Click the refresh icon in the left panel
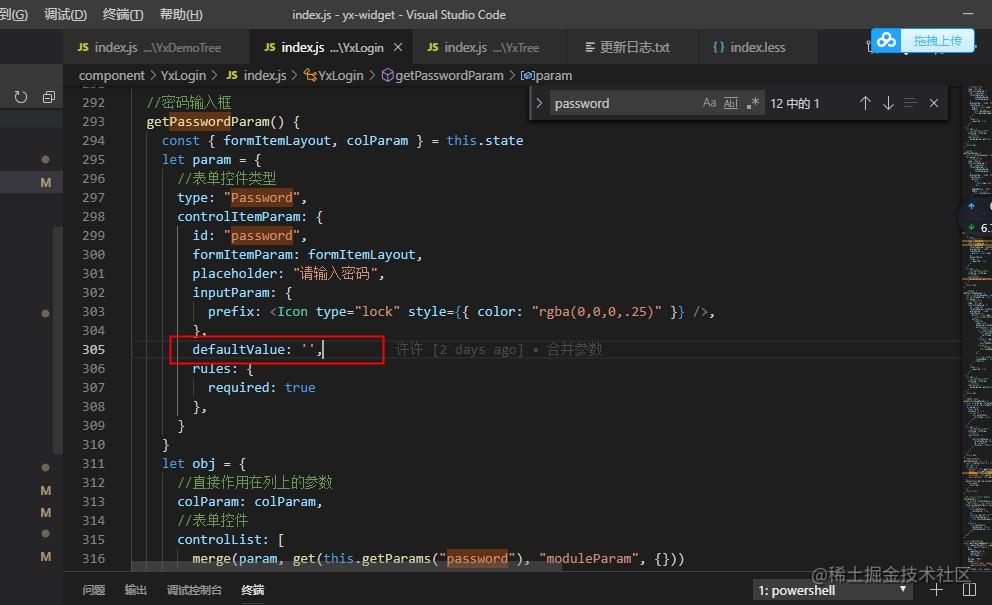The width and height of the screenshot is (992, 605). click(18, 97)
